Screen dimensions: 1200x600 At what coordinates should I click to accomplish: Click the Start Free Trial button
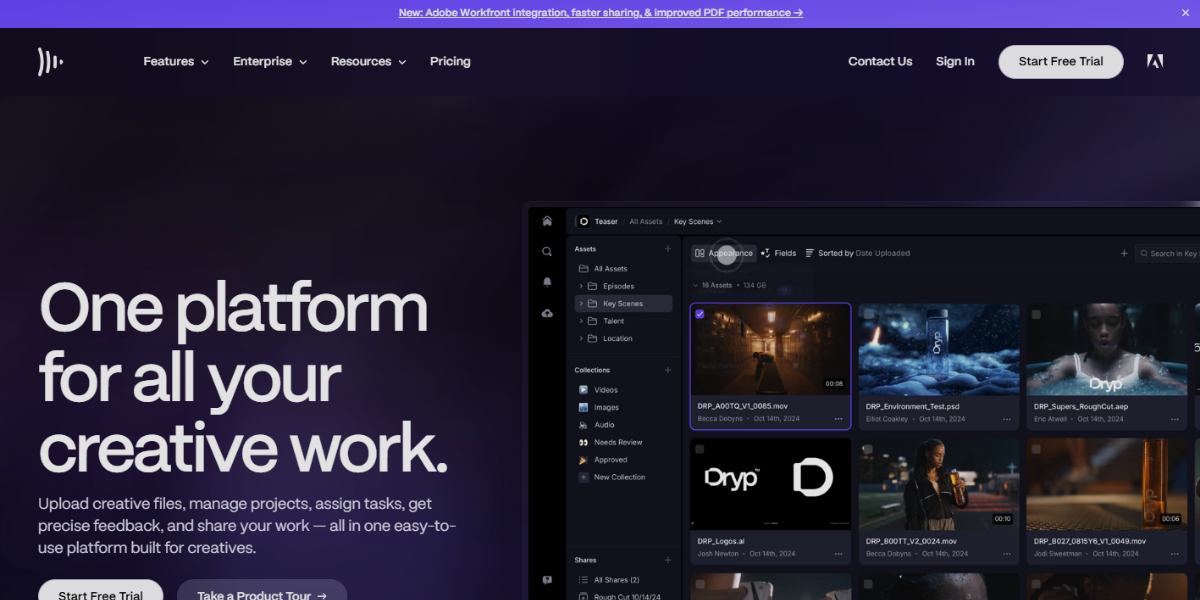coord(1060,61)
